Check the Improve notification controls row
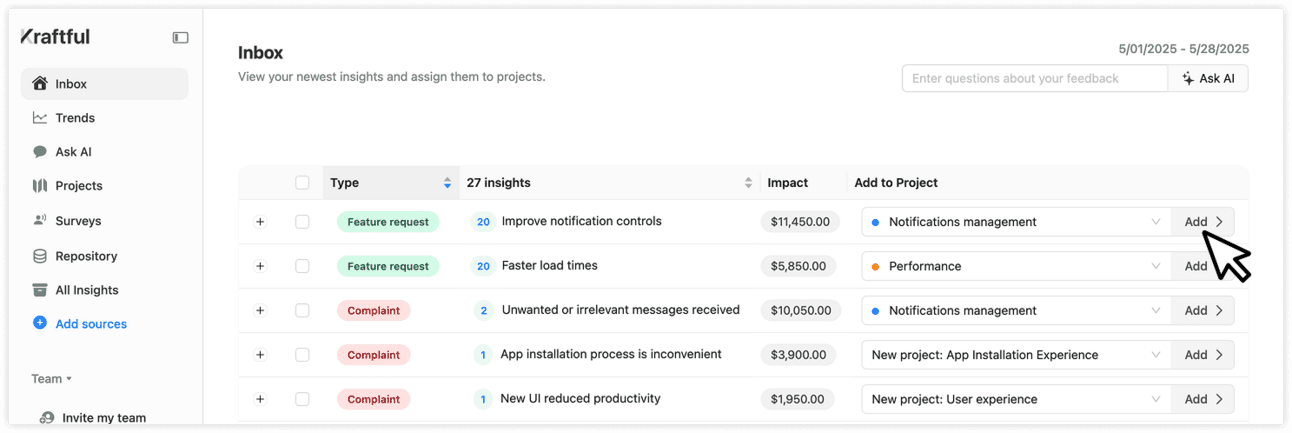This screenshot has height=433, width=1292. click(x=302, y=222)
